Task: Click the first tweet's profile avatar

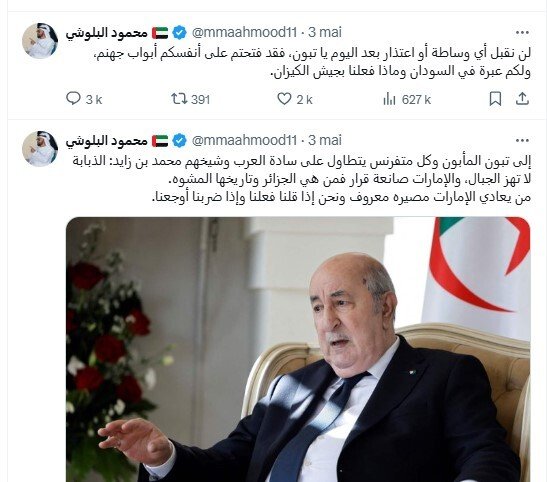Action: click(x=40, y=41)
